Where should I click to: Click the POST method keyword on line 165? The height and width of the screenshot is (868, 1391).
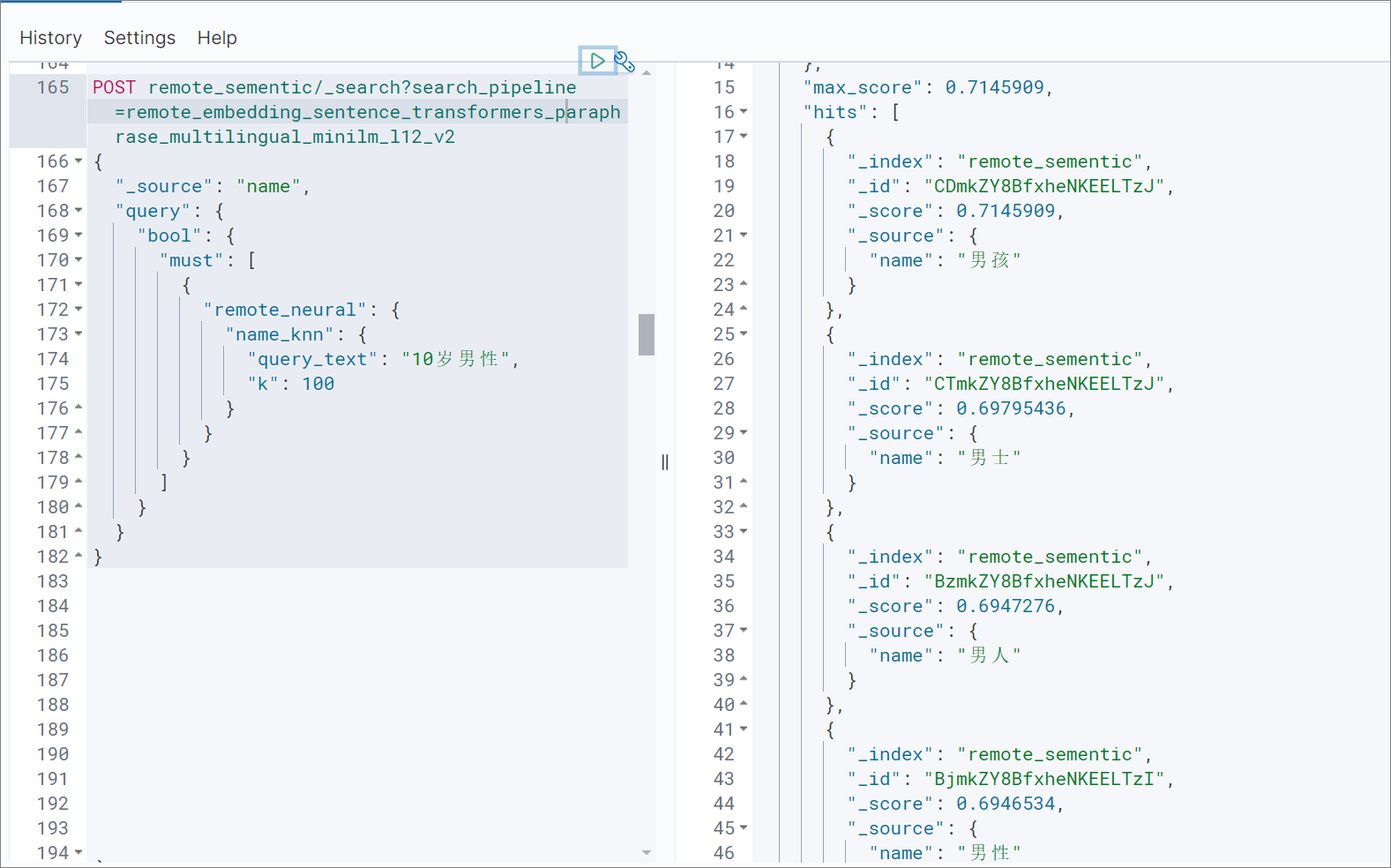coord(115,87)
